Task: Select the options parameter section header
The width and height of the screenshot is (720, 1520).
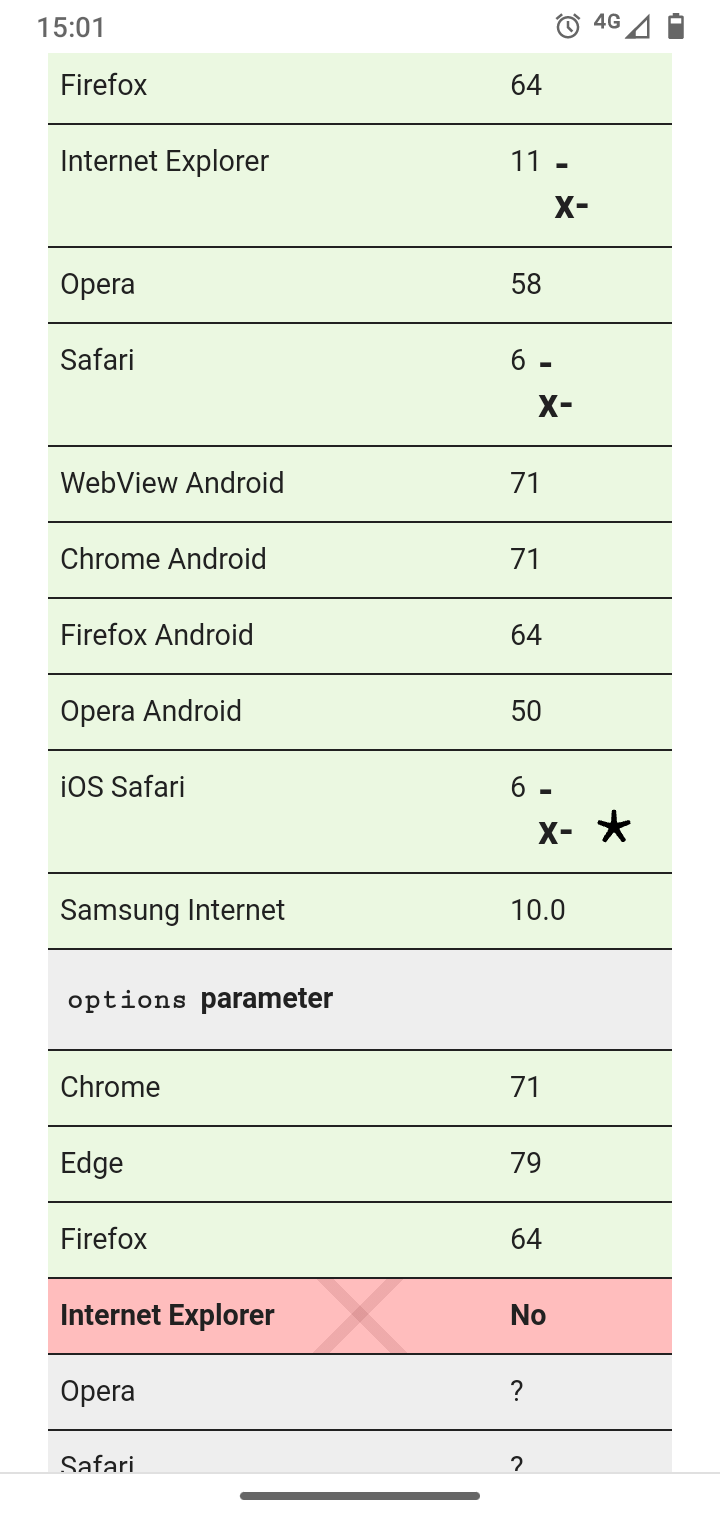Action: 360,997
